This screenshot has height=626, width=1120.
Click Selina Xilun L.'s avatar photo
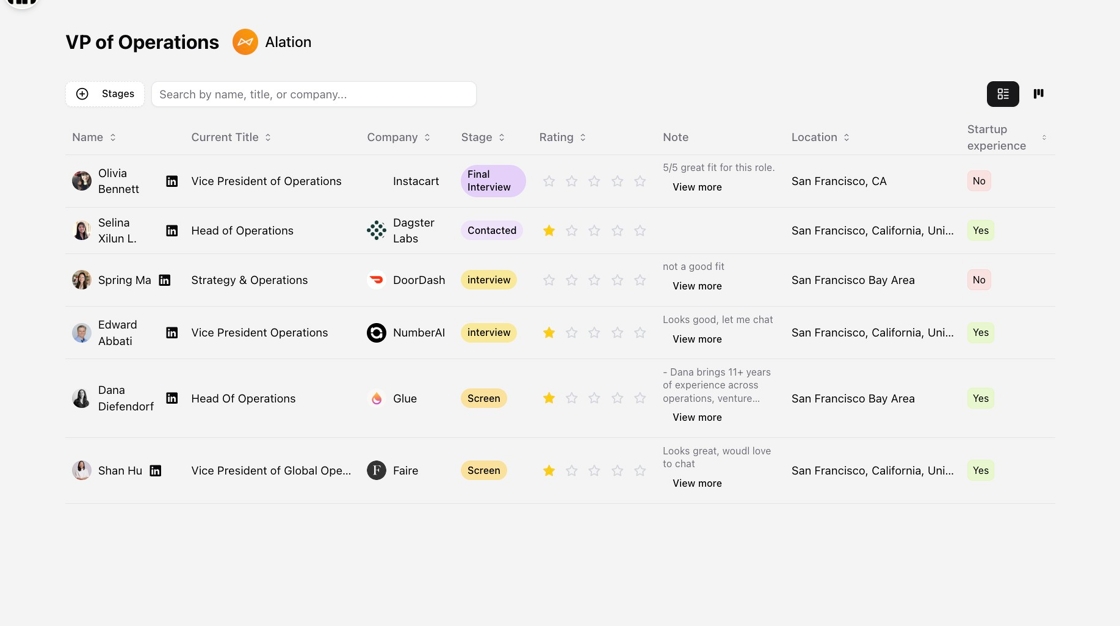81,230
